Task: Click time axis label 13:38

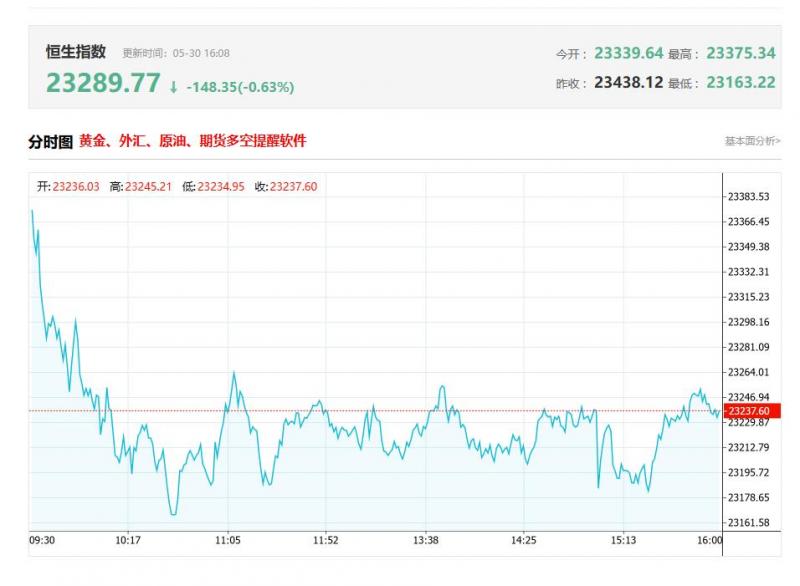Action: point(426,540)
